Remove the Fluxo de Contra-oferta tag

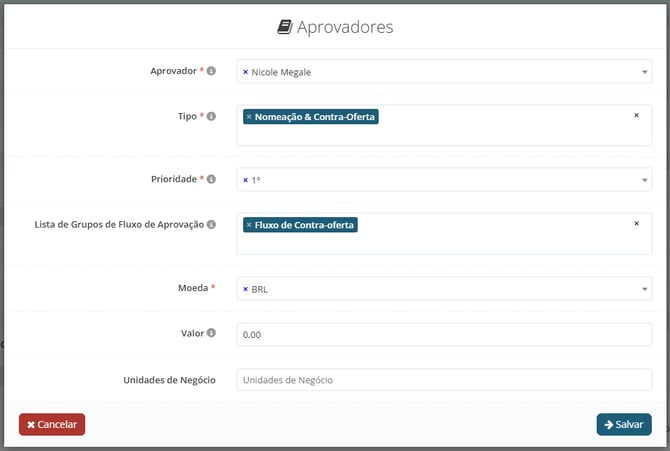[x=249, y=225]
